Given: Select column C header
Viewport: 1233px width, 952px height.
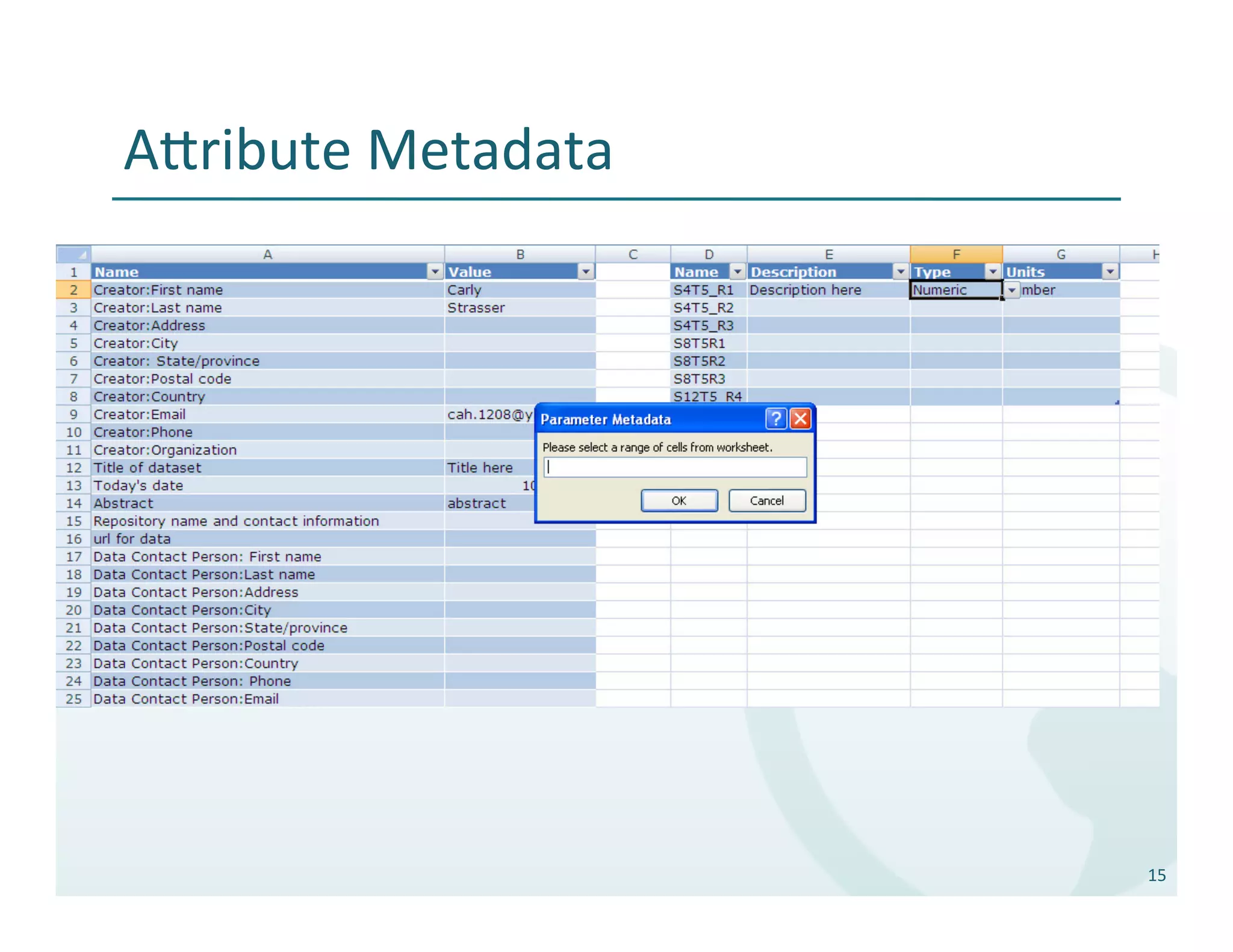Looking at the screenshot, I should (633, 254).
